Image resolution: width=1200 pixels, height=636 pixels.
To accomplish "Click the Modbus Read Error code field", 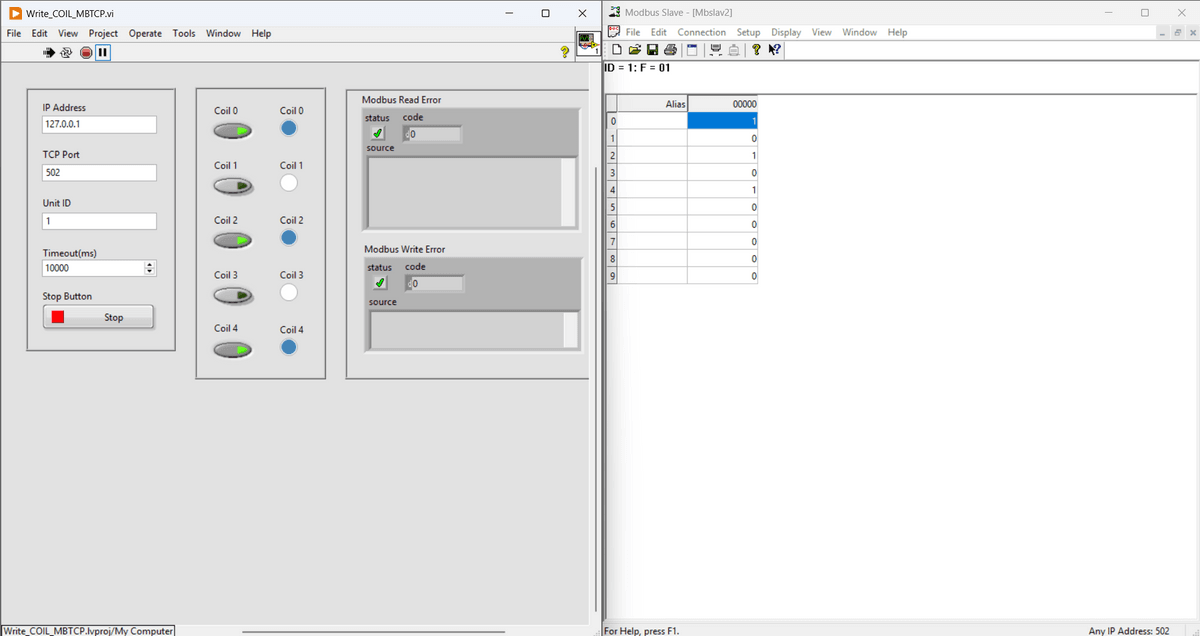I will tap(435, 134).
